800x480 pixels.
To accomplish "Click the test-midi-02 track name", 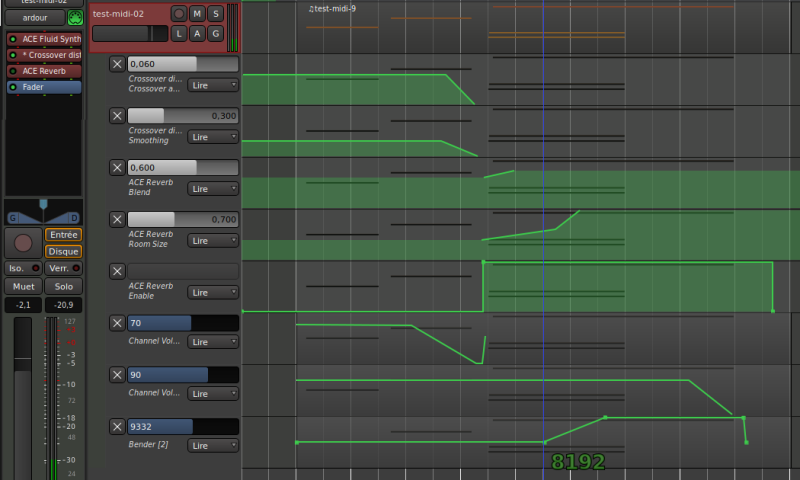I will pos(118,14).
